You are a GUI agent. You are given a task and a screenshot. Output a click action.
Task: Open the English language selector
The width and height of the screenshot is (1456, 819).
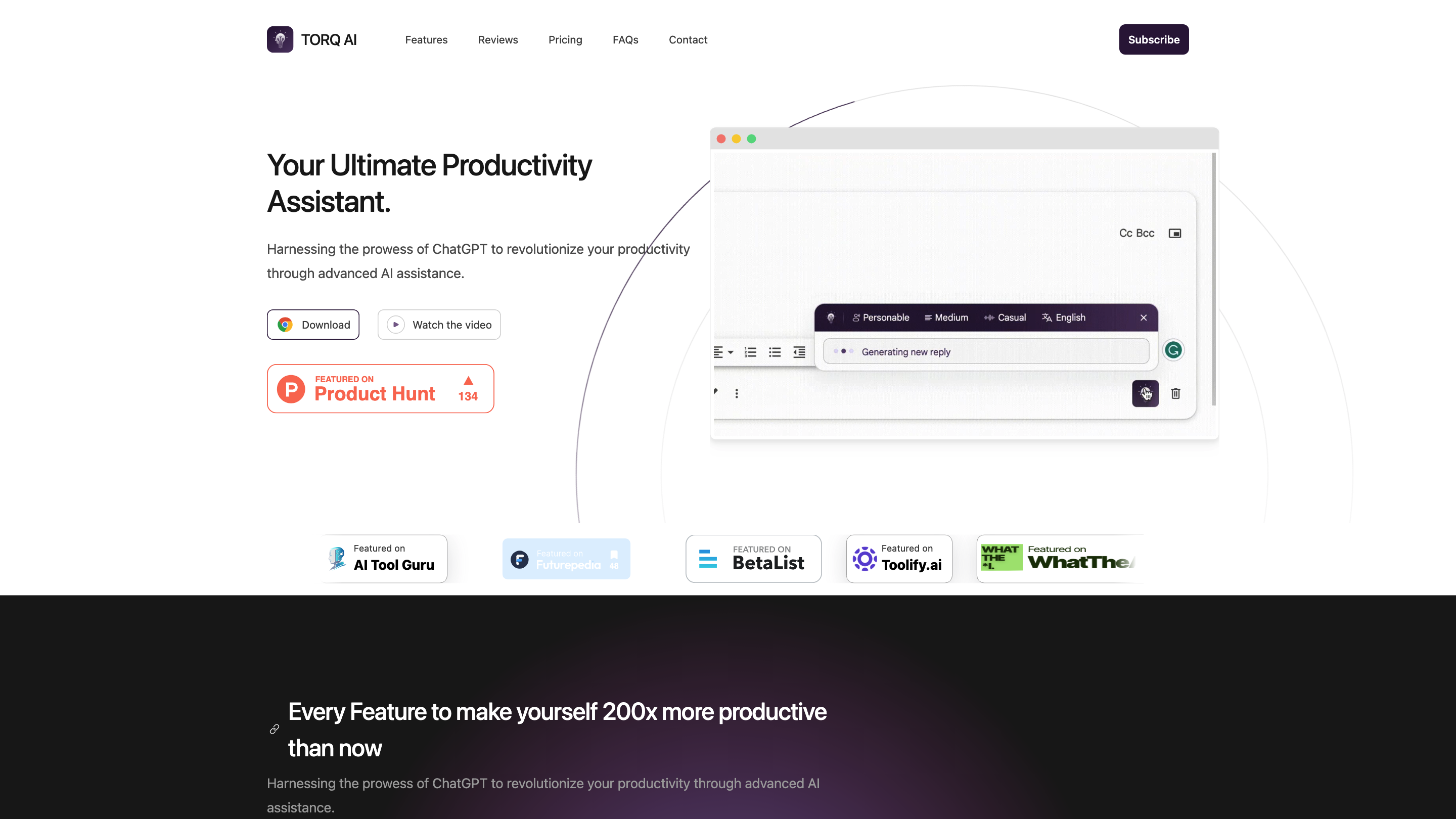click(x=1064, y=317)
